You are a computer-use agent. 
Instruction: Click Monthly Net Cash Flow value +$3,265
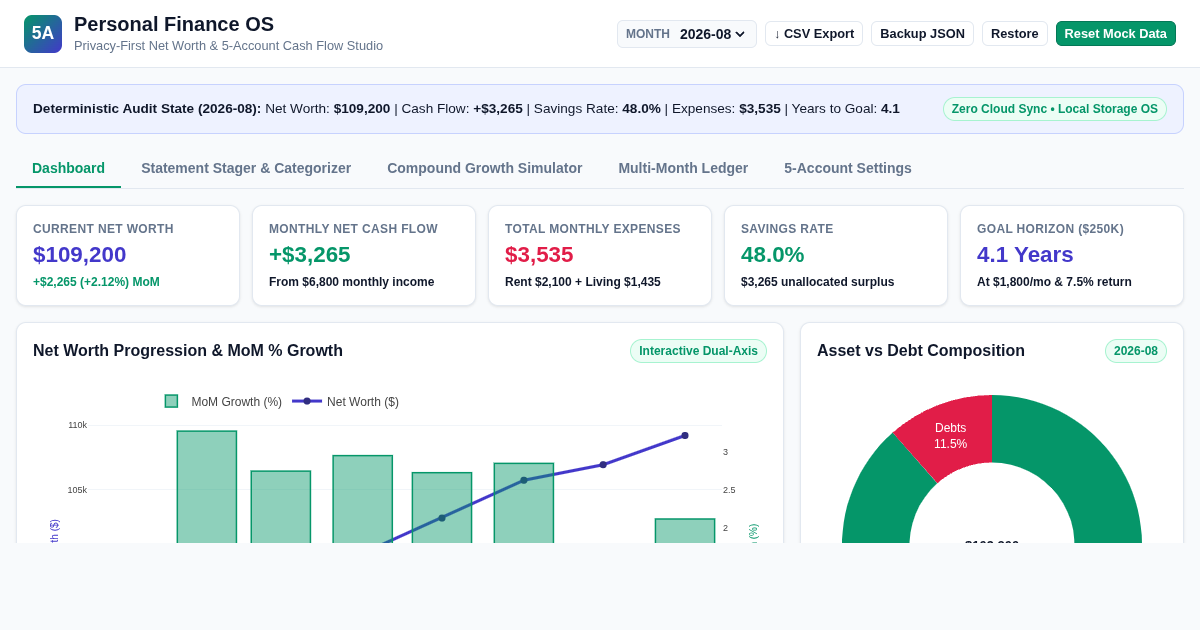(x=310, y=255)
